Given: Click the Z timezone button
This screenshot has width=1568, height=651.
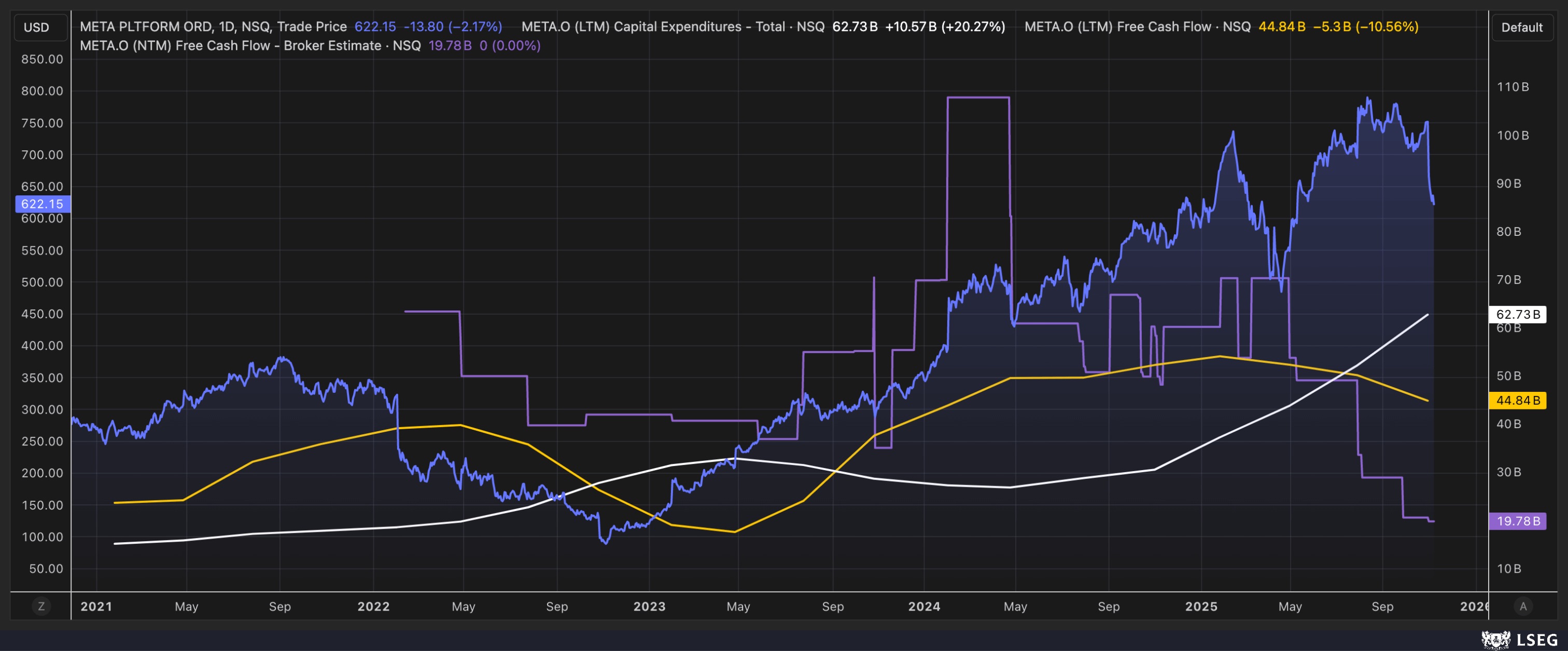Looking at the screenshot, I should 41,606.
